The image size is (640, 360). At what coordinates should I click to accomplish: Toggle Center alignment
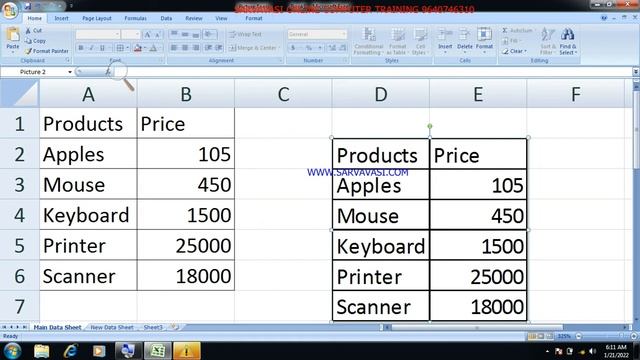click(185, 48)
